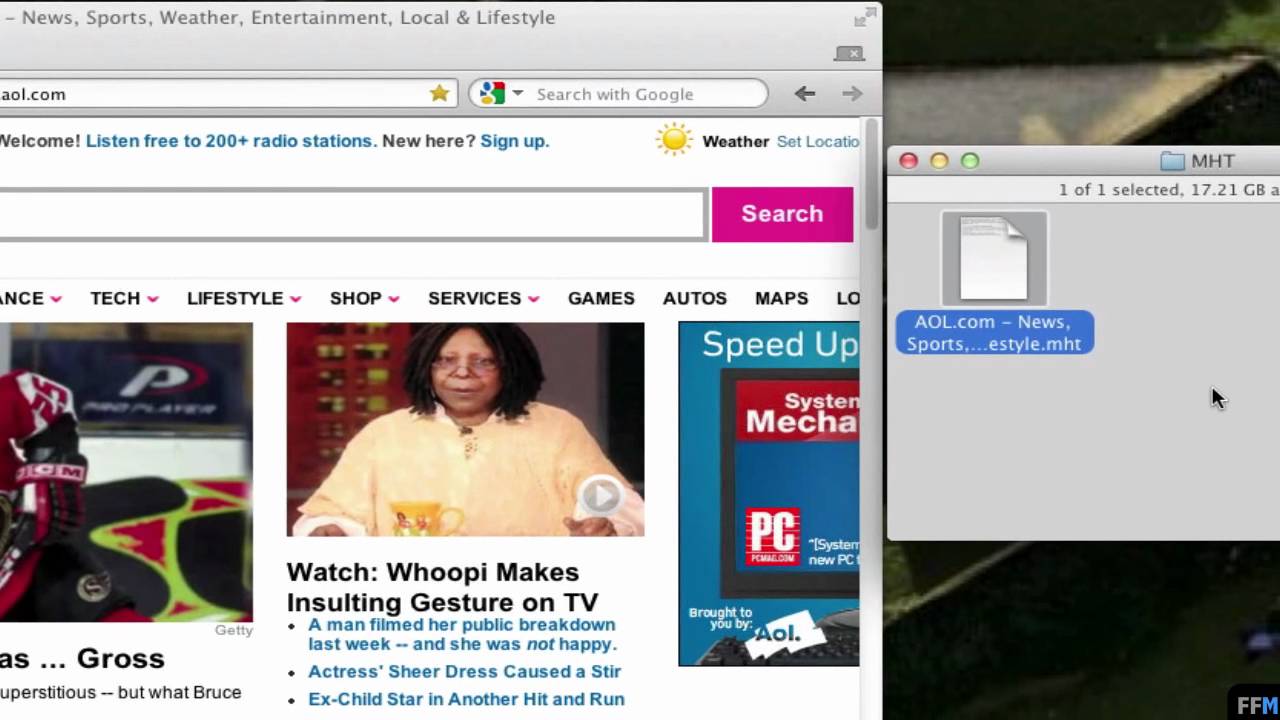
Task: Click the browser page vertical scrollbar
Action: 871,174
